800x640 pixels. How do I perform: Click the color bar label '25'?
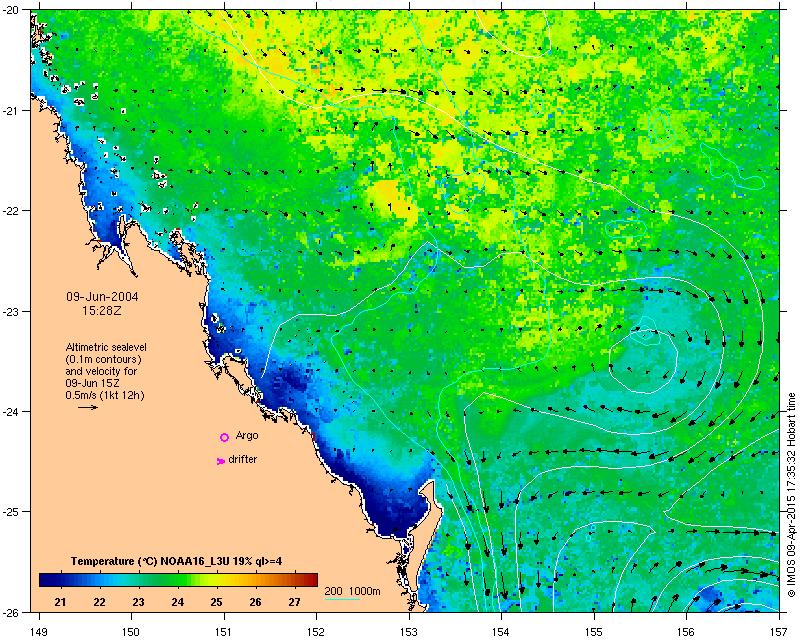coord(216,602)
